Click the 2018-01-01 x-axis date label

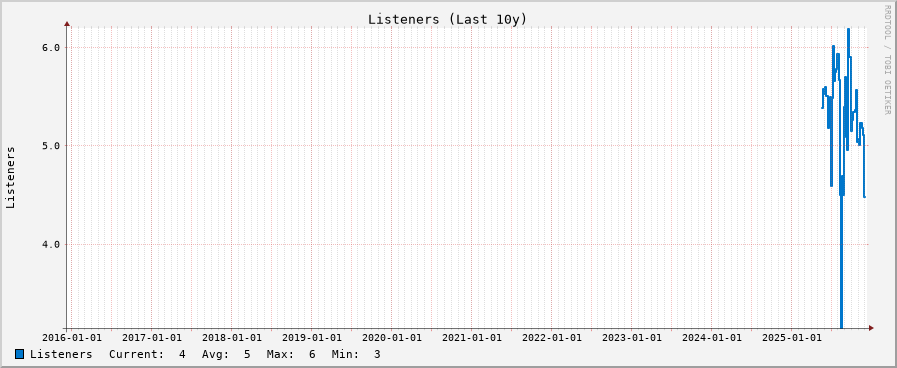click(232, 338)
